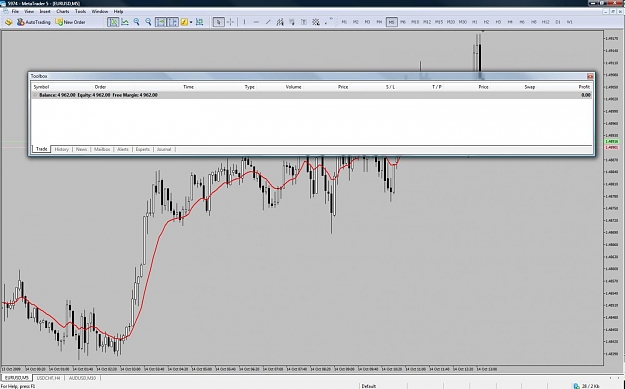
Task: Switch to line chart icon
Action: [x=125, y=22]
